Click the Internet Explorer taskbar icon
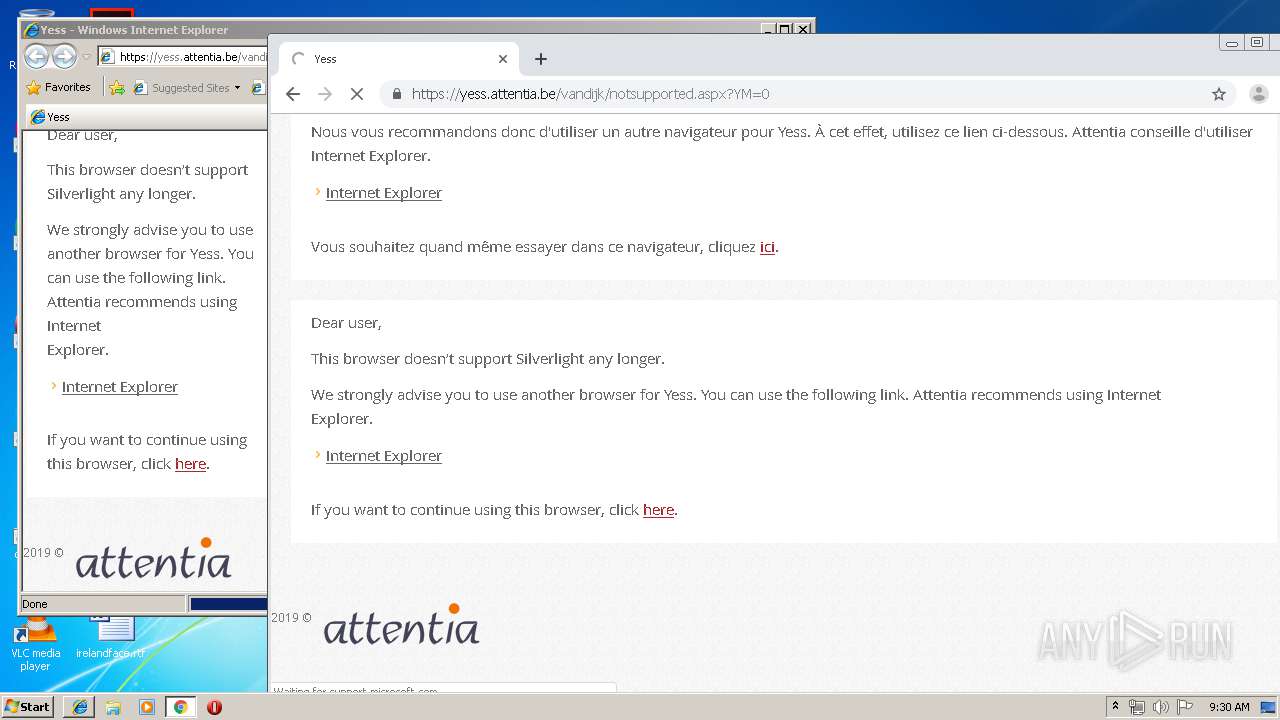Image resolution: width=1280 pixels, height=720 pixels. click(x=80, y=707)
